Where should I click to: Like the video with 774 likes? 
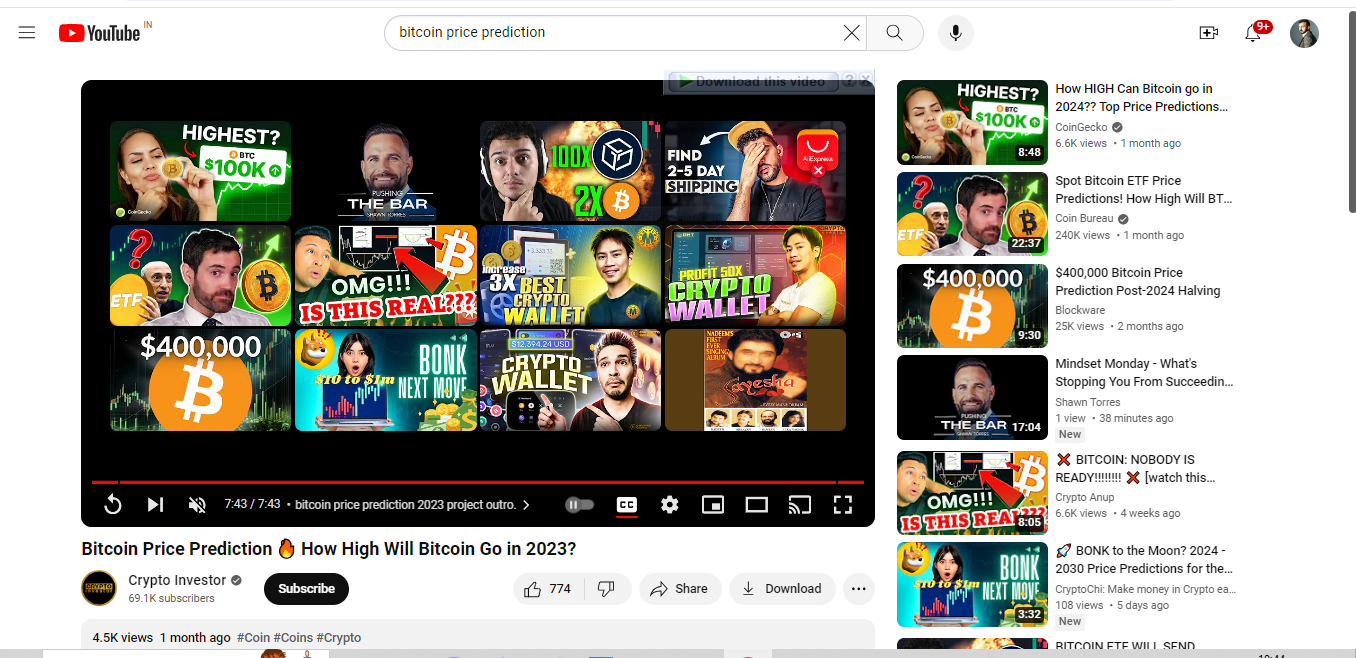(x=548, y=589)
